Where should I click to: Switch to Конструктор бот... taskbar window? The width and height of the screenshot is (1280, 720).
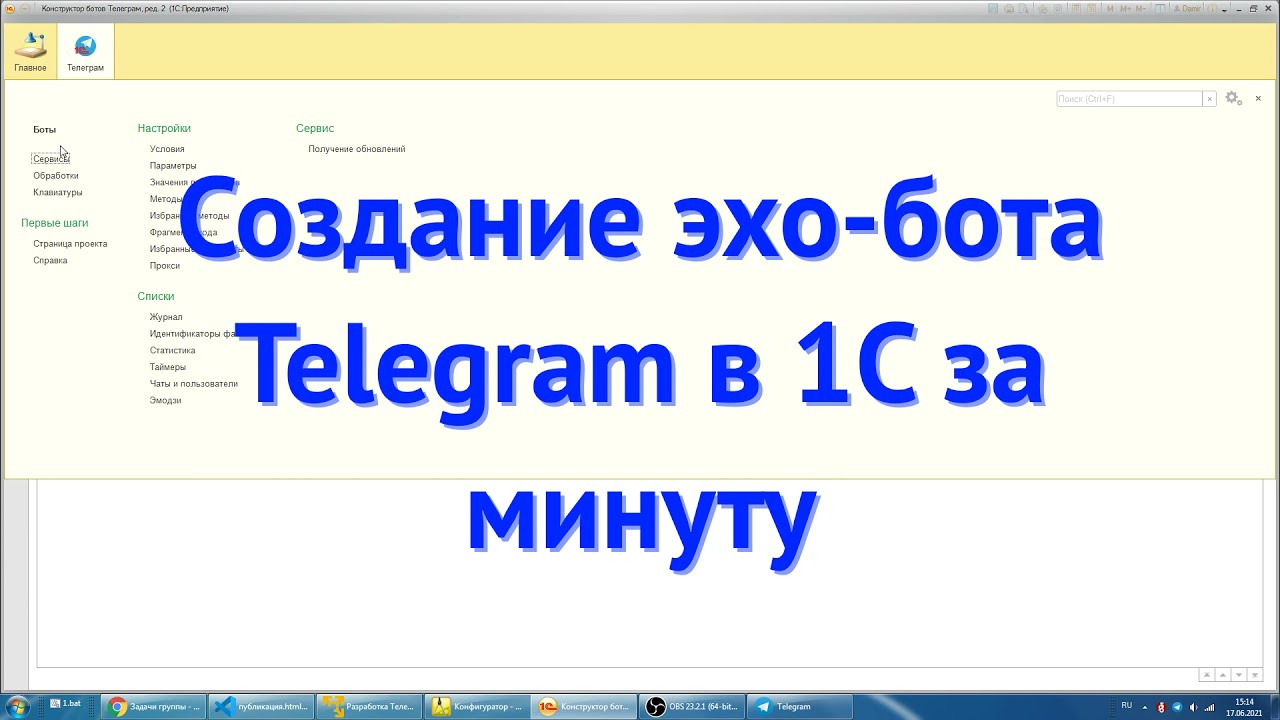[x=585, y=707]
